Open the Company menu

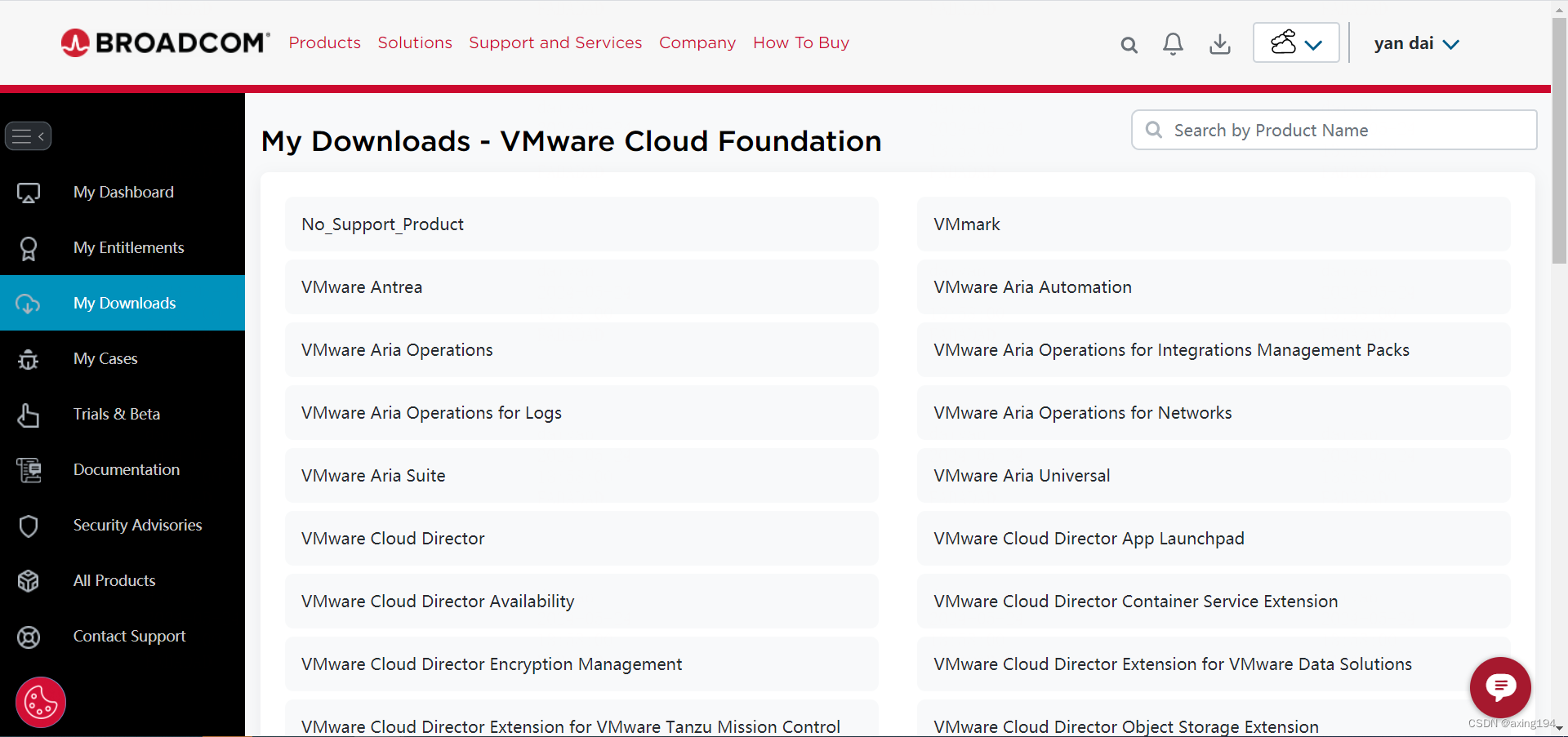click(x=697, y=42)
